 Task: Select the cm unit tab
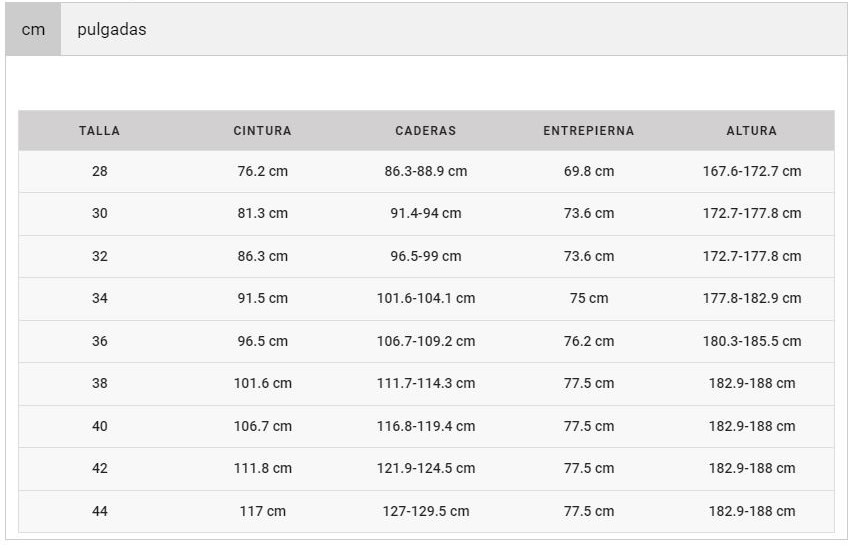pos(33,30)
